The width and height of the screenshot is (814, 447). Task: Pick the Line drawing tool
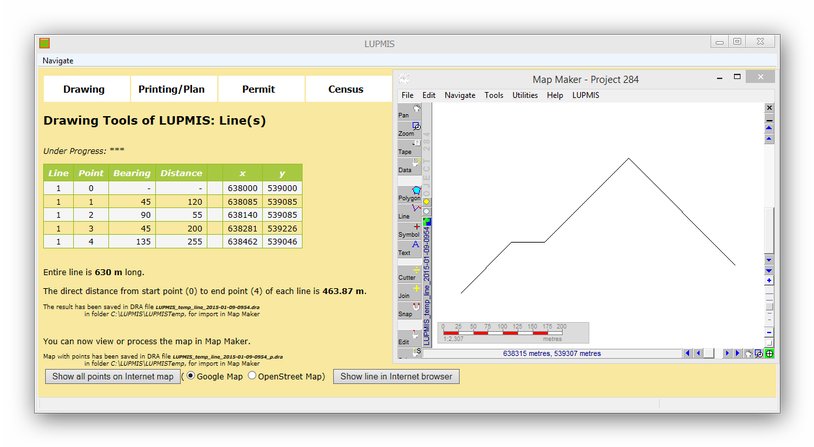pyautogui.click(x=409, y=212)
